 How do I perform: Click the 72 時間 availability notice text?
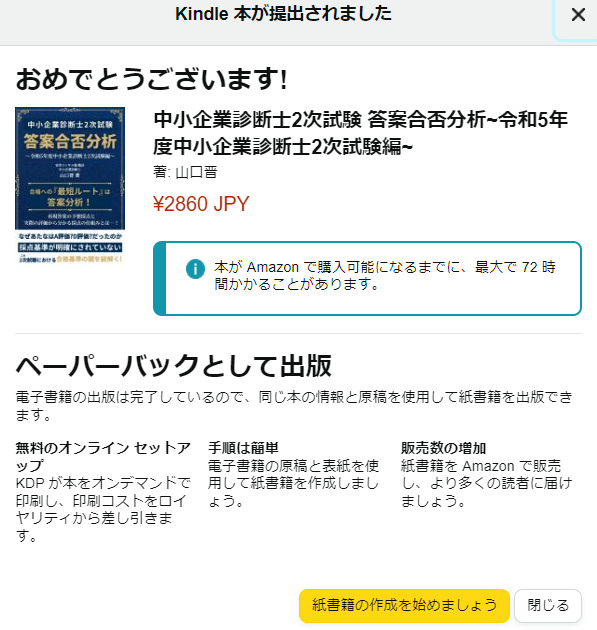[385, 276]
